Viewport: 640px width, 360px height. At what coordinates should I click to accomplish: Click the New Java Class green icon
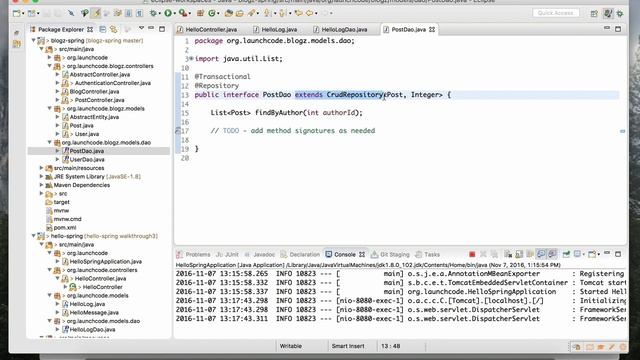[212, 13]
